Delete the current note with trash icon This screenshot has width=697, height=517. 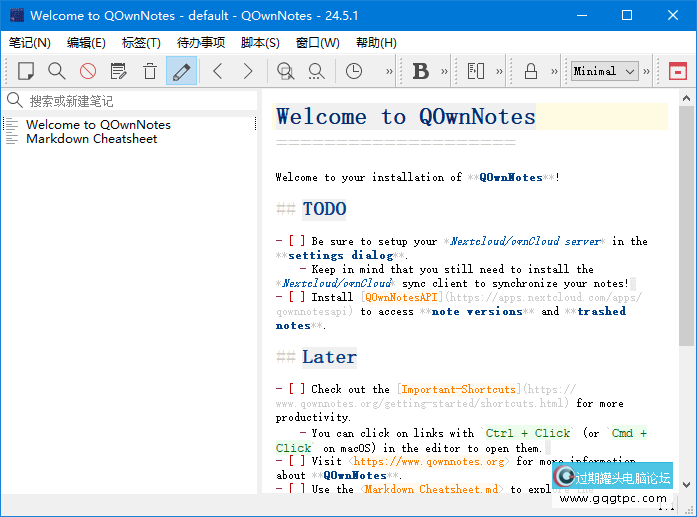pyautogui.click(x=150, y=71)
